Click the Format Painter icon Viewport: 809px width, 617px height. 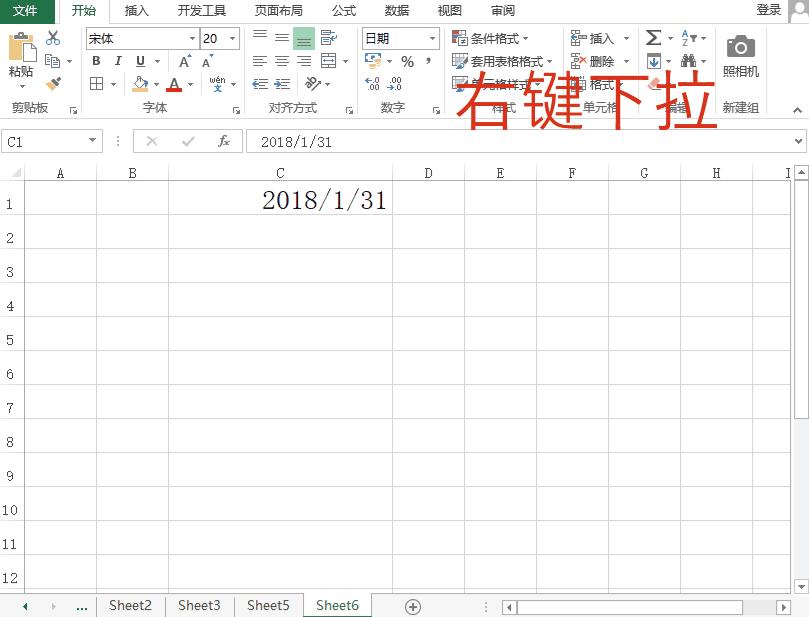53,82
